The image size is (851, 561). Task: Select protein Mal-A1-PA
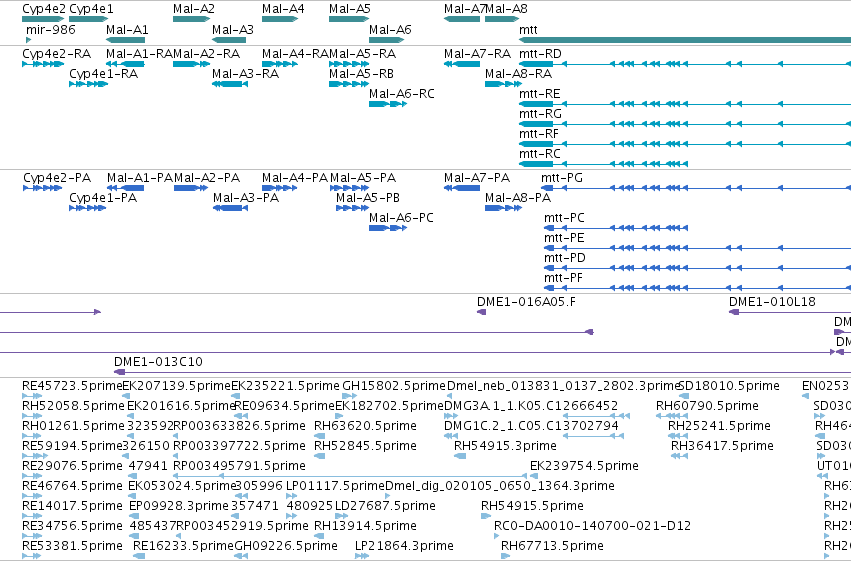pos(125,188)
